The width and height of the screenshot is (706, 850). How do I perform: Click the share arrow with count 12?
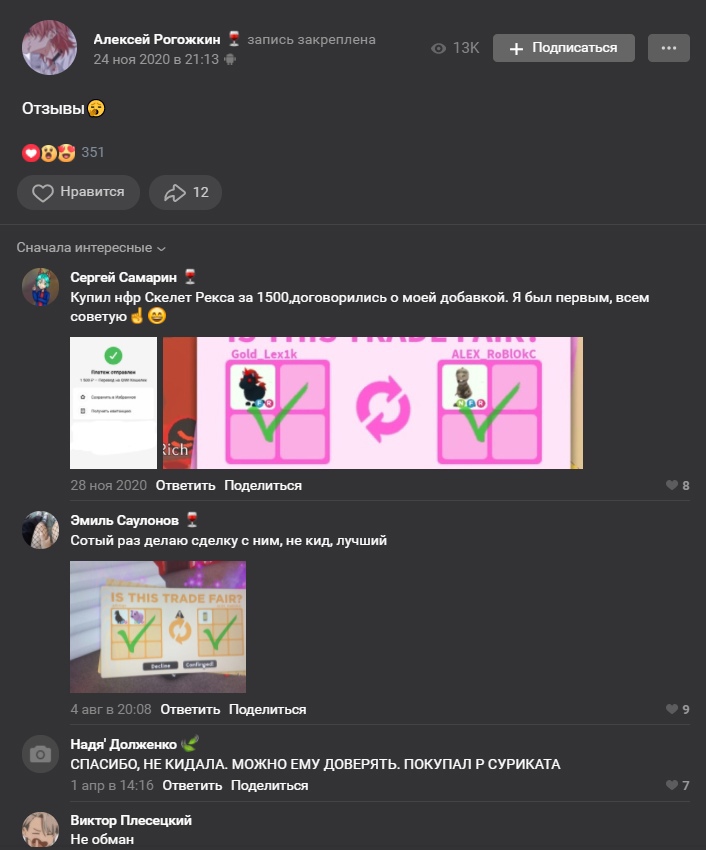click(x=185, y=192)
